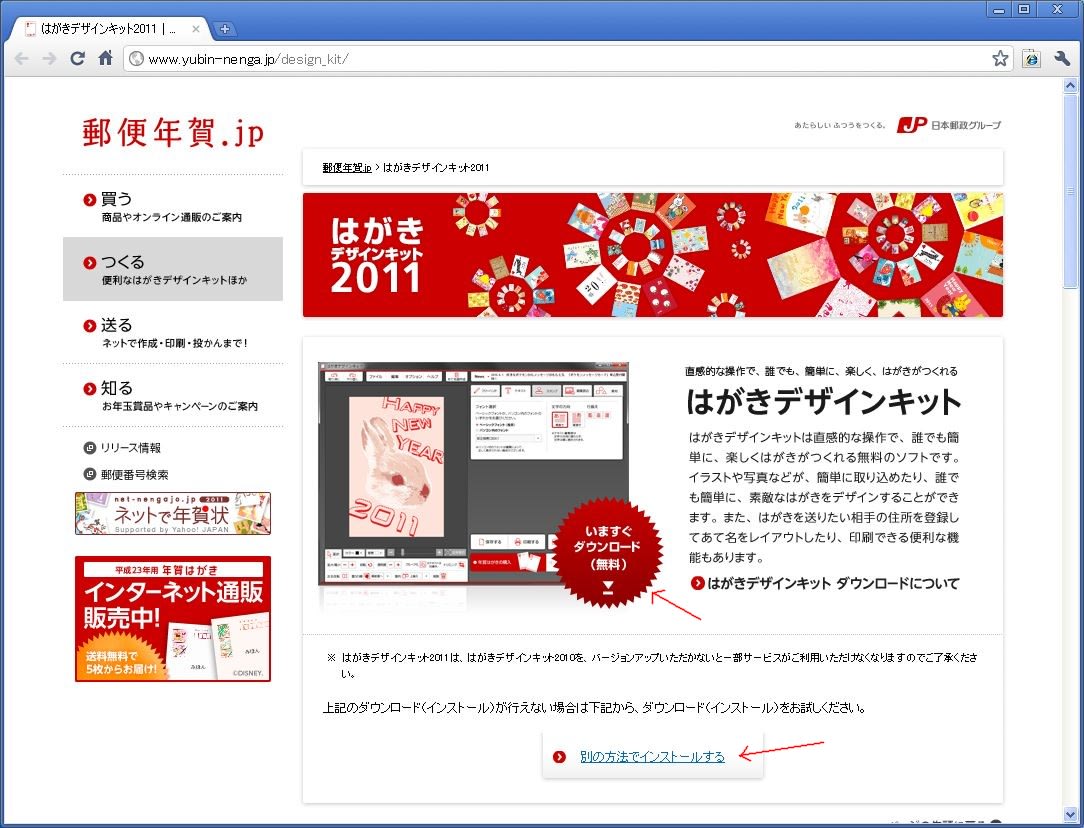Click the 郵便番号検索 link
Image resolution: width=1084 pixels, height=828 pixels.
[134, 475]
